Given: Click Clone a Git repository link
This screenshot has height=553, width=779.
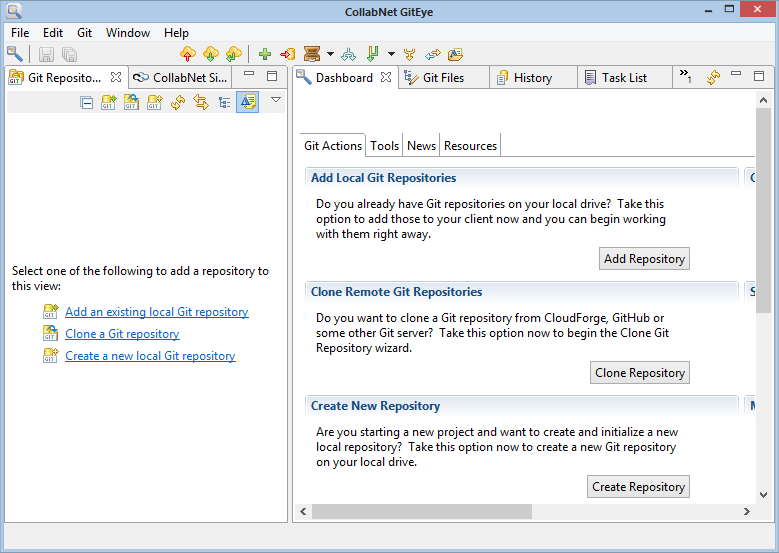Looking at the screenshot, I should pyautogui.click(x=122, y=334).
